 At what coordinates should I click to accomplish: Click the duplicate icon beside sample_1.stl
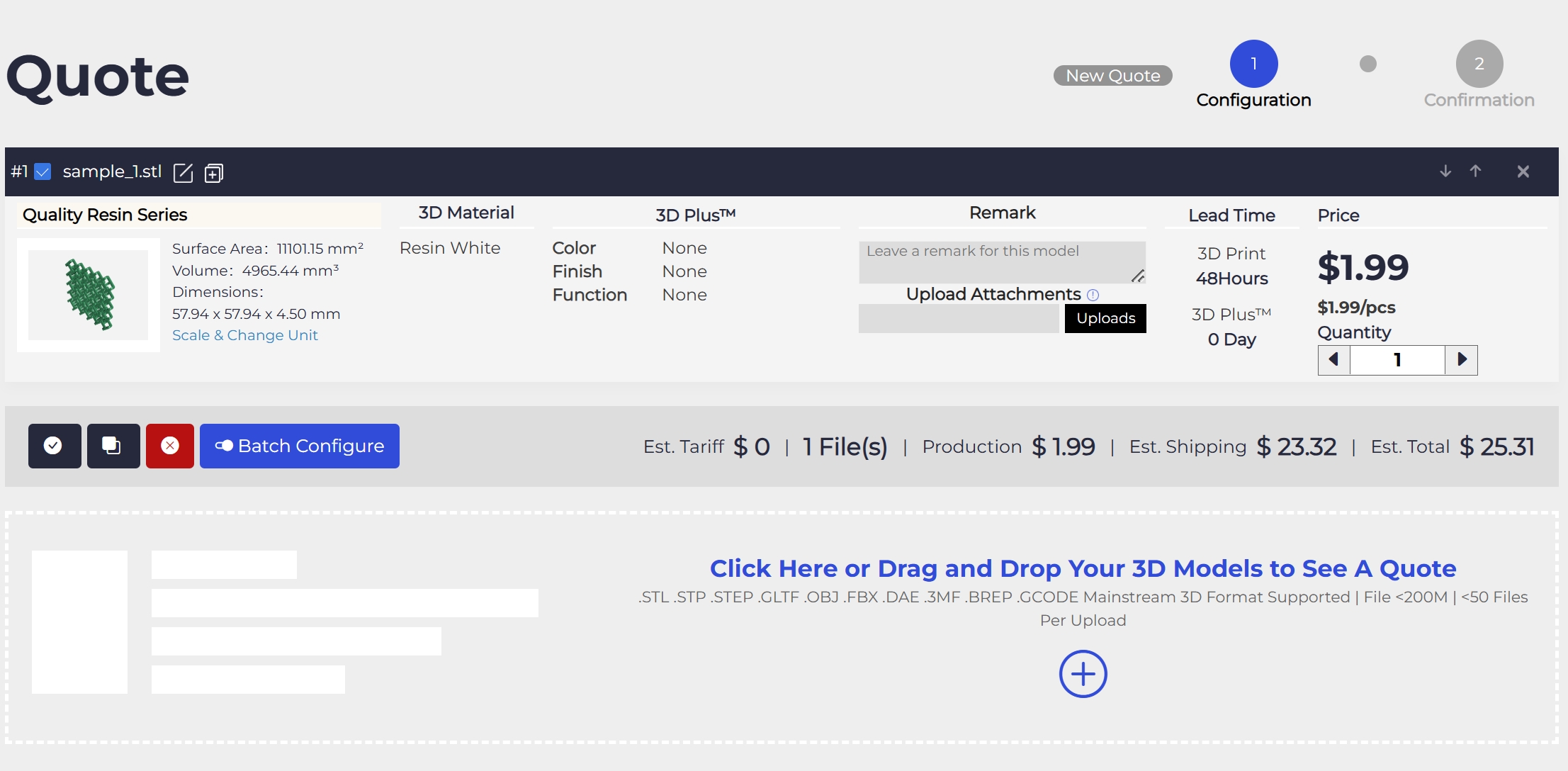214,173
